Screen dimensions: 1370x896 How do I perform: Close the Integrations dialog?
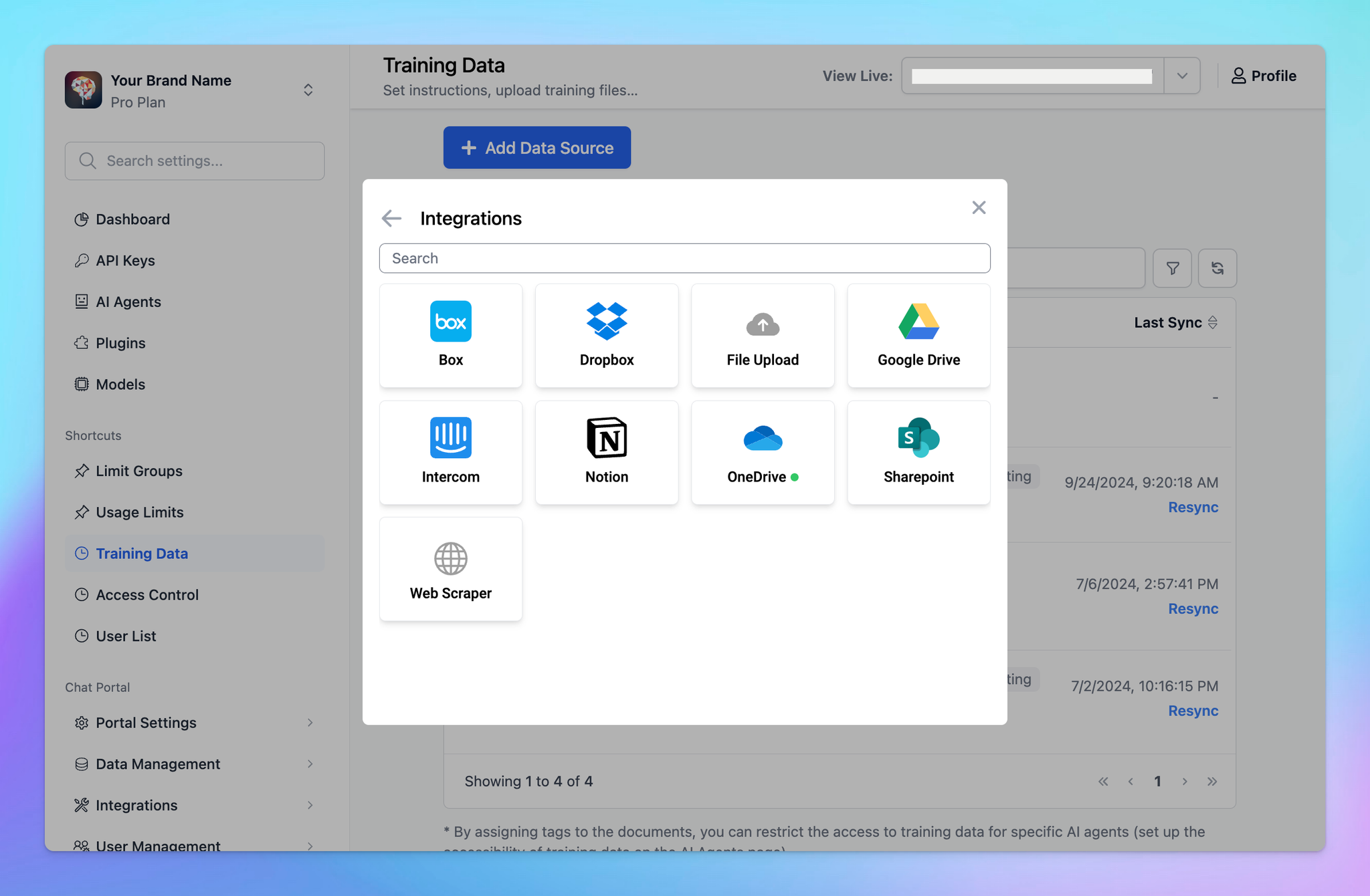(x=979, y=207)
